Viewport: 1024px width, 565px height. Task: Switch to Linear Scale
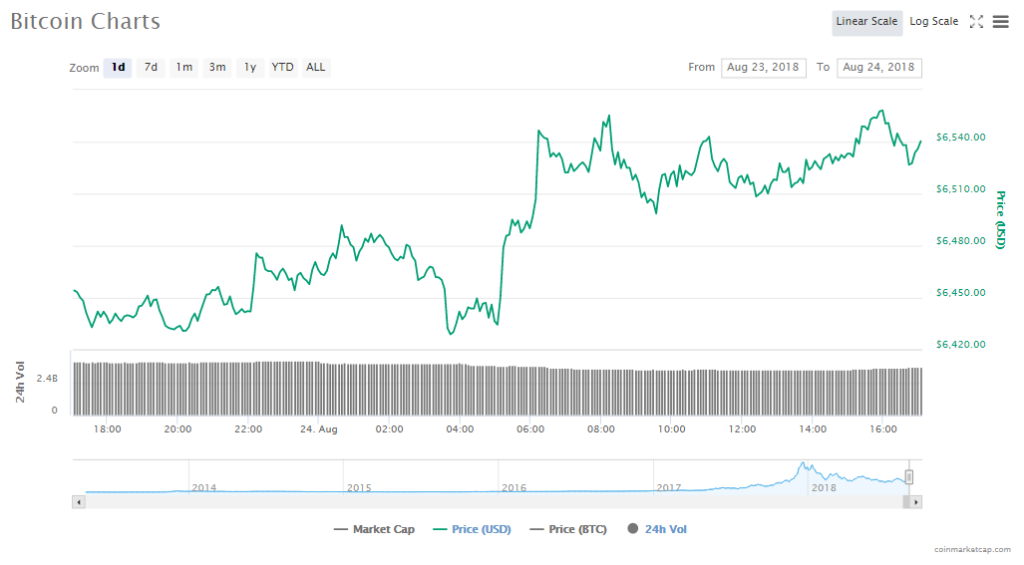point(867,22)
